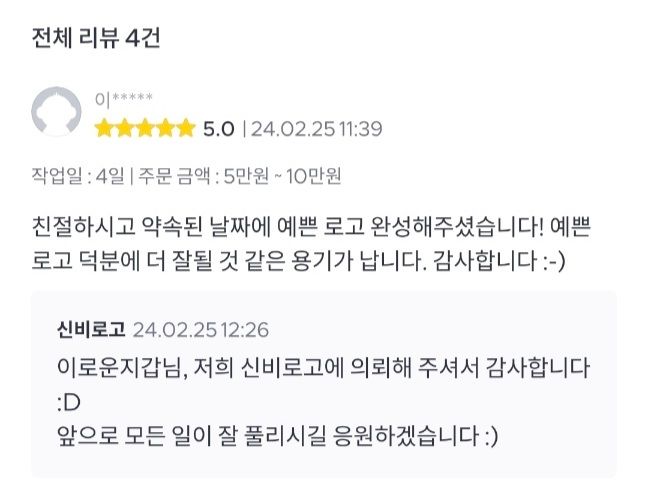The height and width of the screenshot is (500, 648).
Task: Click the reply date 24.02.25 12:26
Action: pos(200,330)
